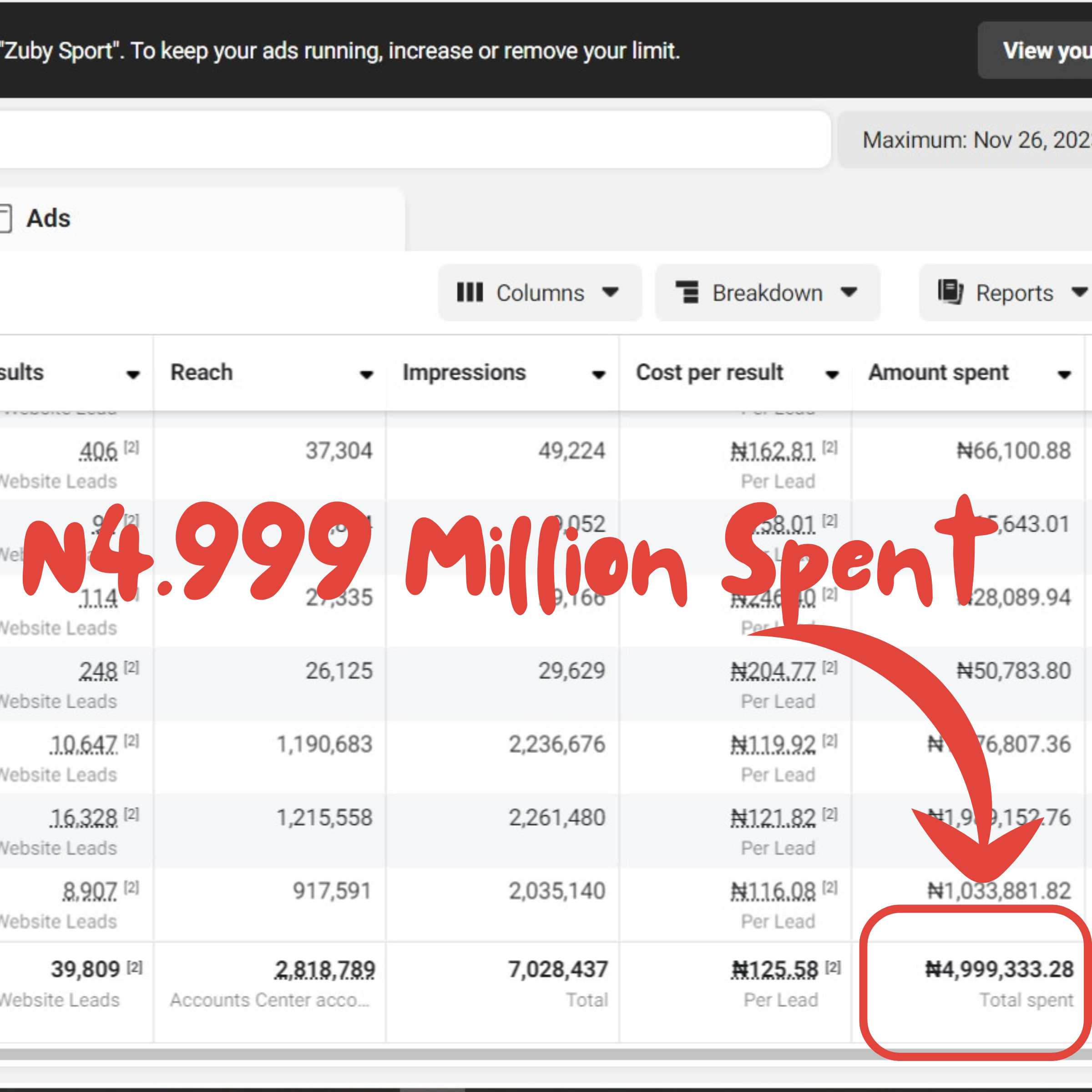1092x1092 pixels.
Task: Click the Breakdown list icon
Action: coord(688,293)
